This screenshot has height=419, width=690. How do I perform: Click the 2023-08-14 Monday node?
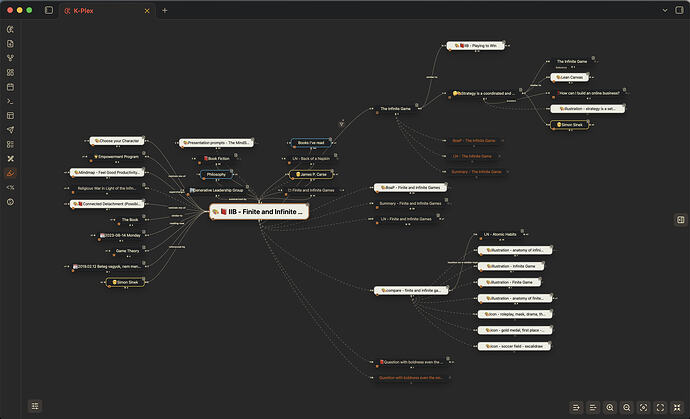120,235
